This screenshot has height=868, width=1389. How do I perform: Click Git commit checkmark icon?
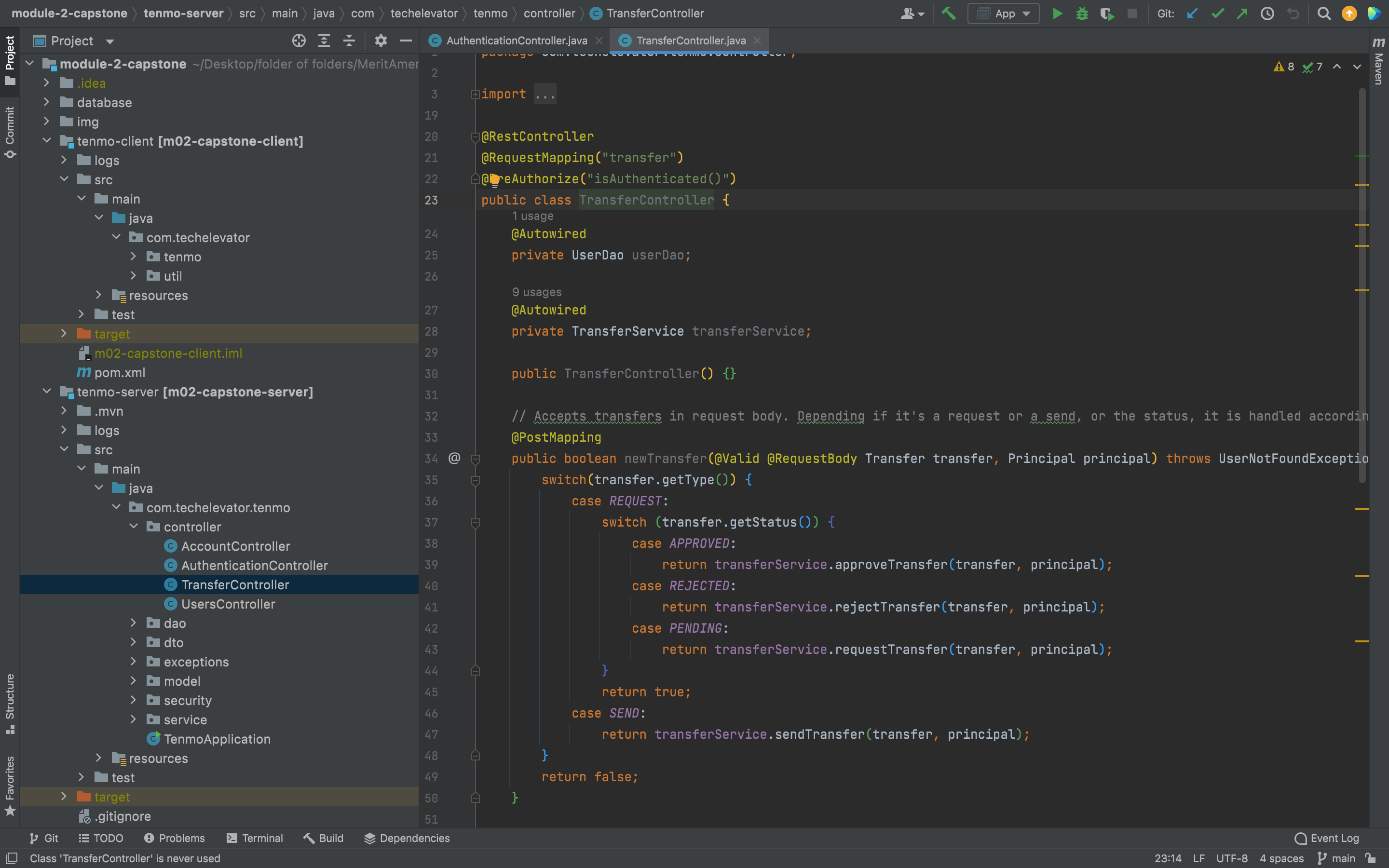pyautogui.click(x=1217, y=13)
